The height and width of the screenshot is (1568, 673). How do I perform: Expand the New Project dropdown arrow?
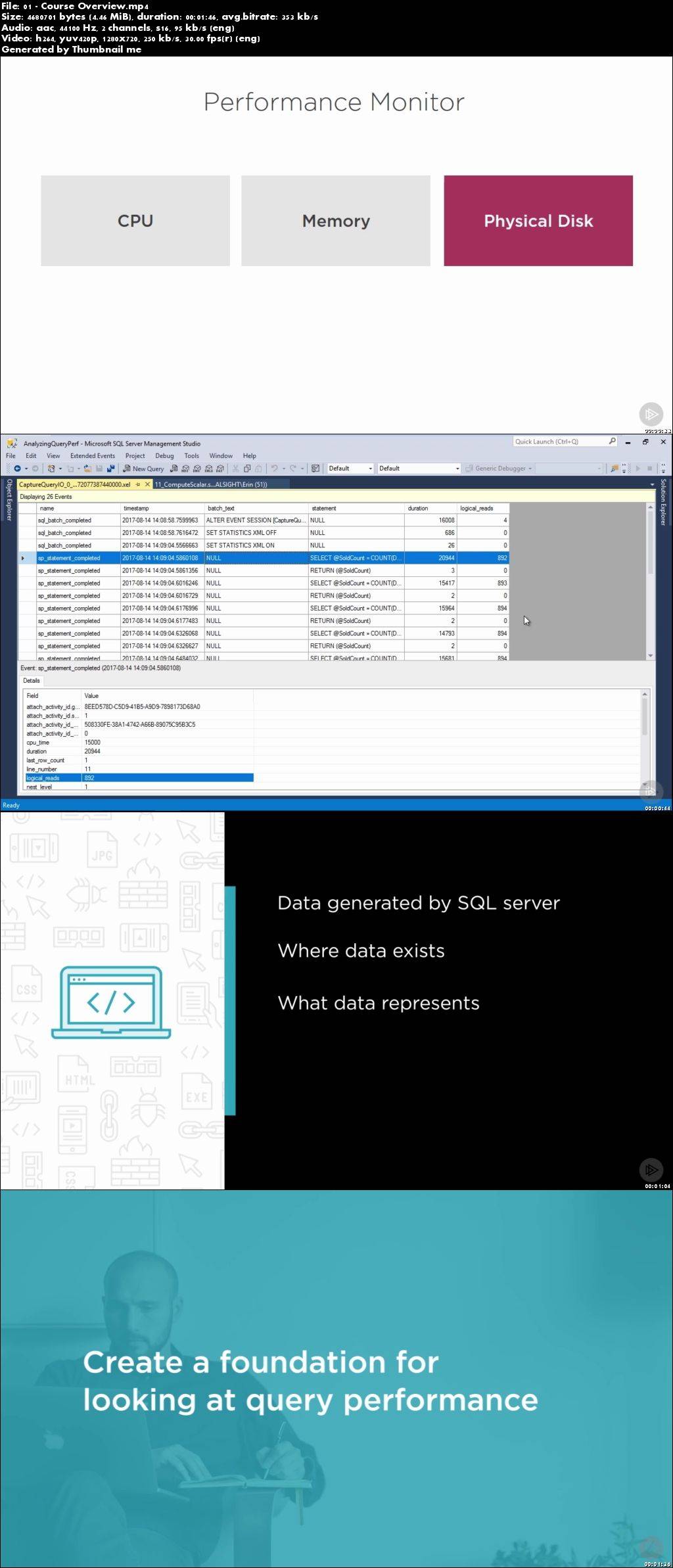(60, 469)
